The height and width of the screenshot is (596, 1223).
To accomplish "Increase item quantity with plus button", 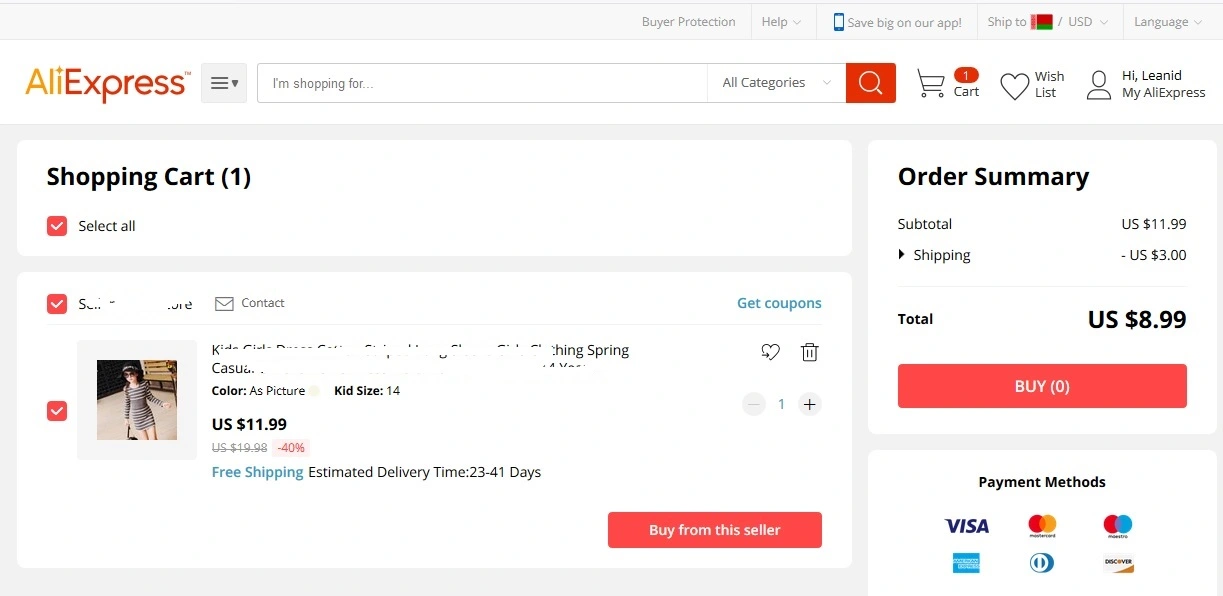I will [x=810, y=404].
